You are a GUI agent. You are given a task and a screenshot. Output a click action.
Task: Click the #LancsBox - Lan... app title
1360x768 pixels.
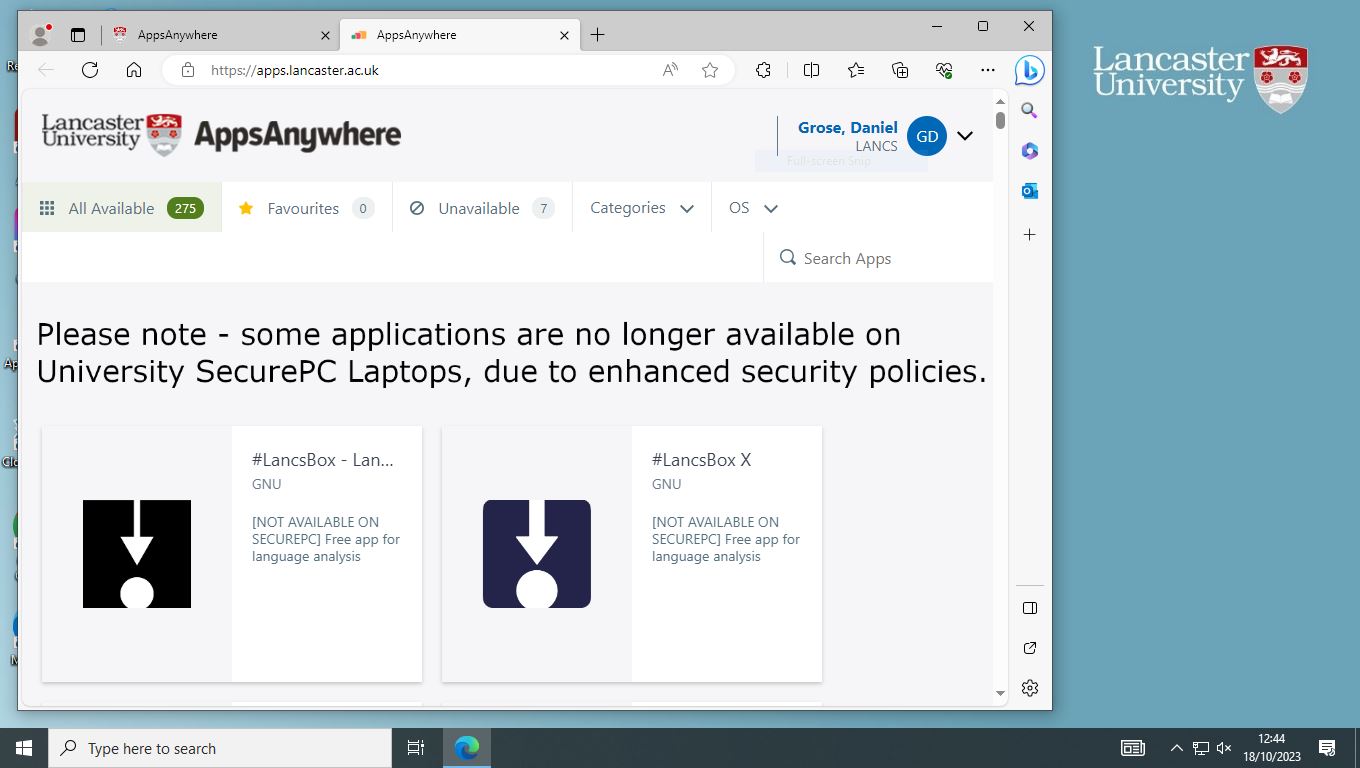tap(322, 460)
